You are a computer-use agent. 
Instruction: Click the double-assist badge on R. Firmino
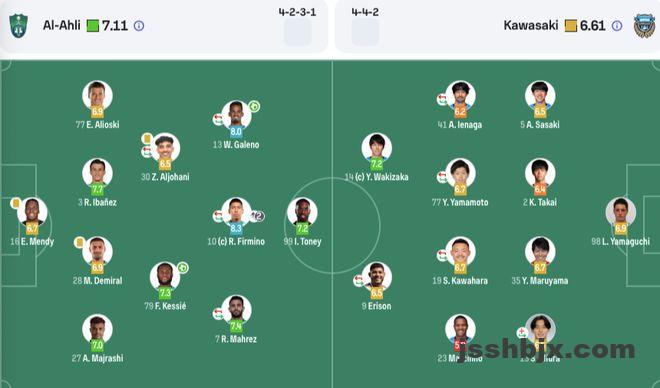pos(258,216)
